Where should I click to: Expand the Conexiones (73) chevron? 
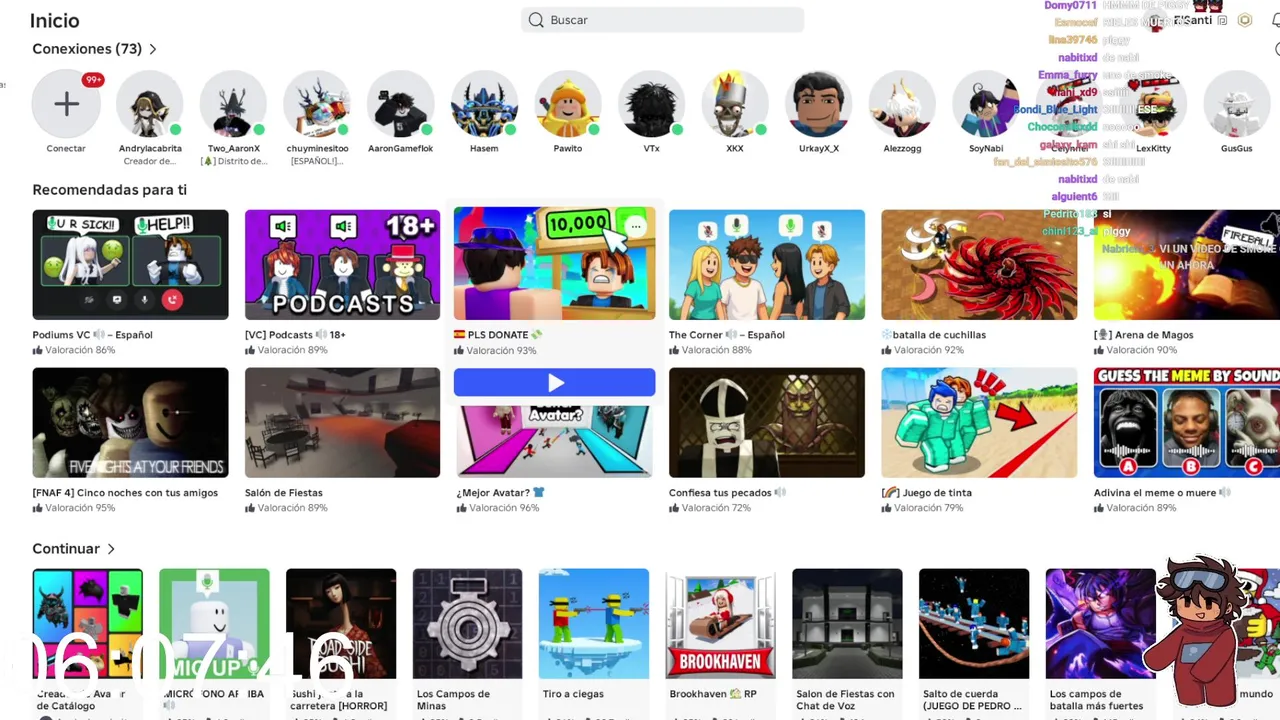[x=153, y=49]
